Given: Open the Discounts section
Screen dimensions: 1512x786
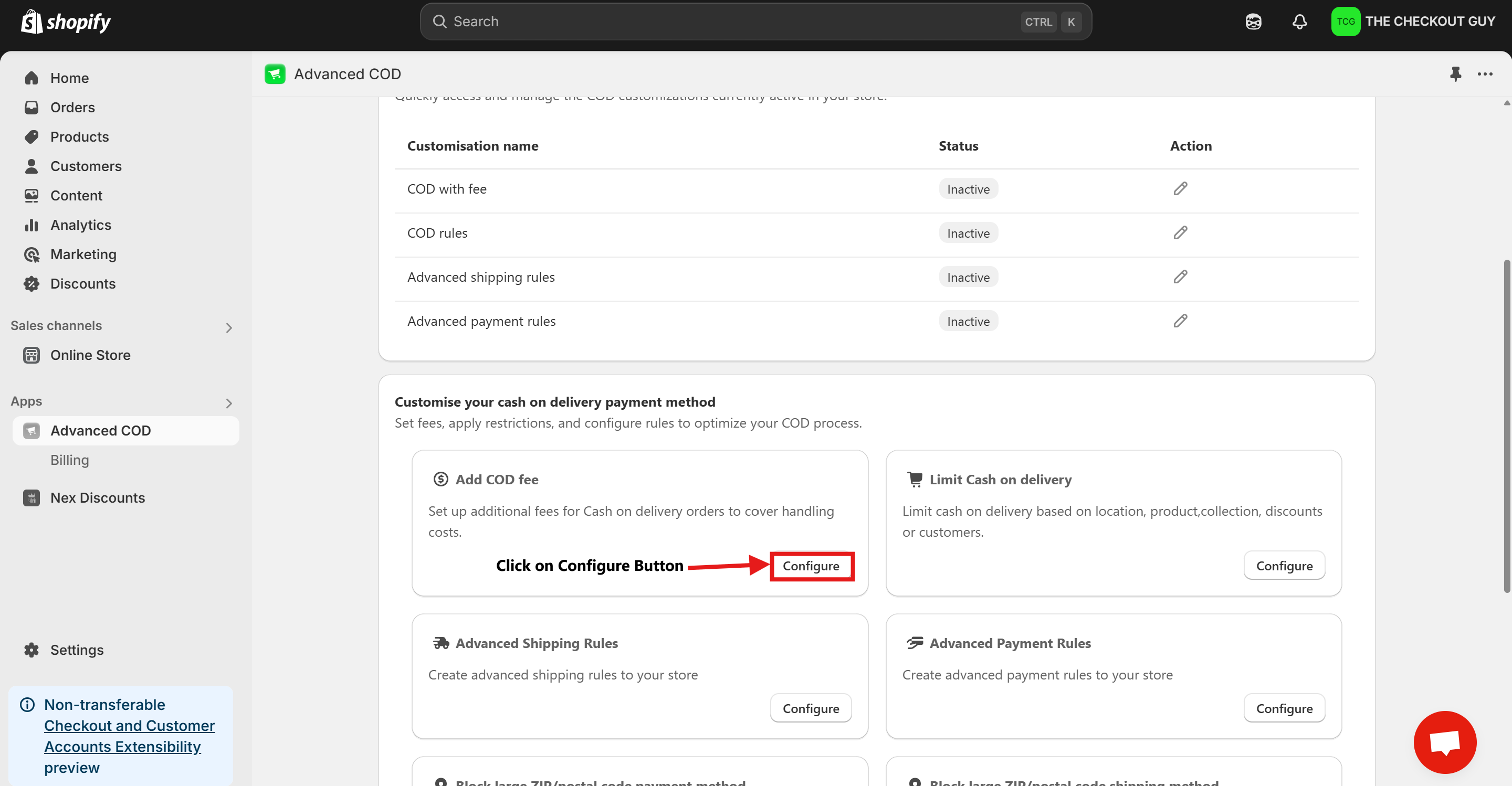Looking at the screenshot, I should 83,283.
